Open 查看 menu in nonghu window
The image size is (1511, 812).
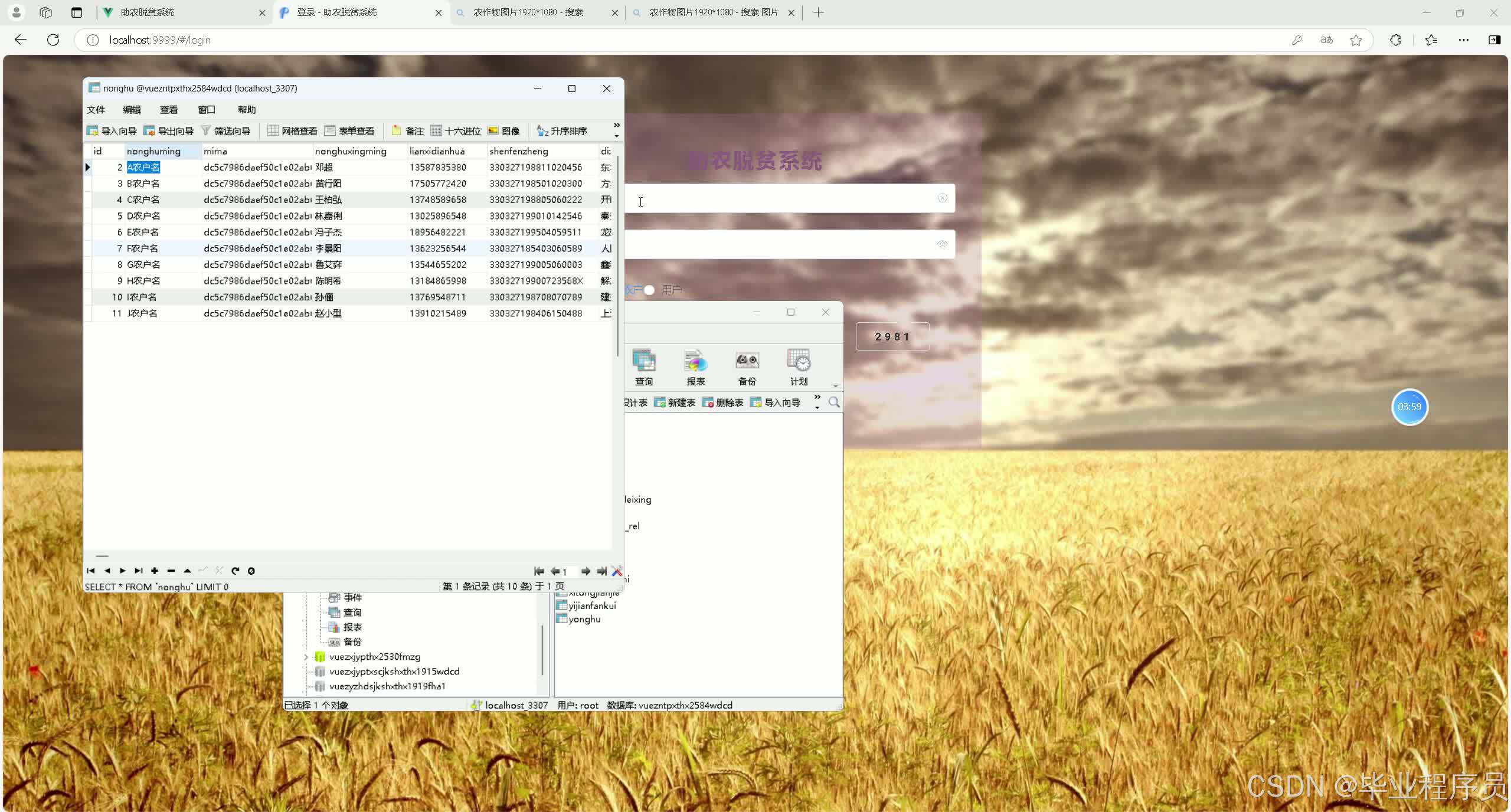[x=169, y=110]
